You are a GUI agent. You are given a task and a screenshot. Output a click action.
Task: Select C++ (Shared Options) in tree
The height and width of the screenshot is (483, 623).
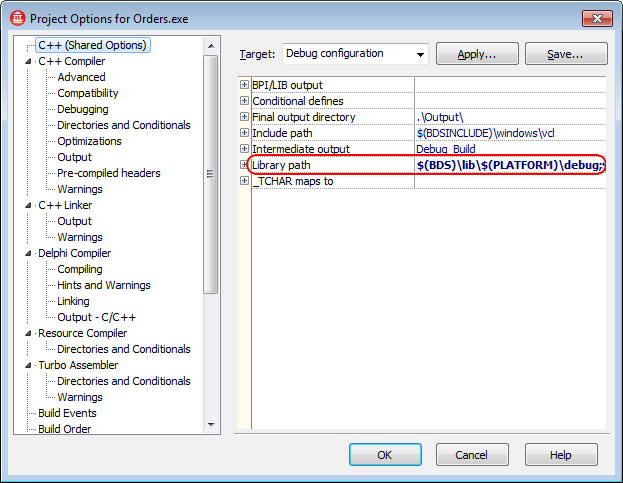point(93,45)
